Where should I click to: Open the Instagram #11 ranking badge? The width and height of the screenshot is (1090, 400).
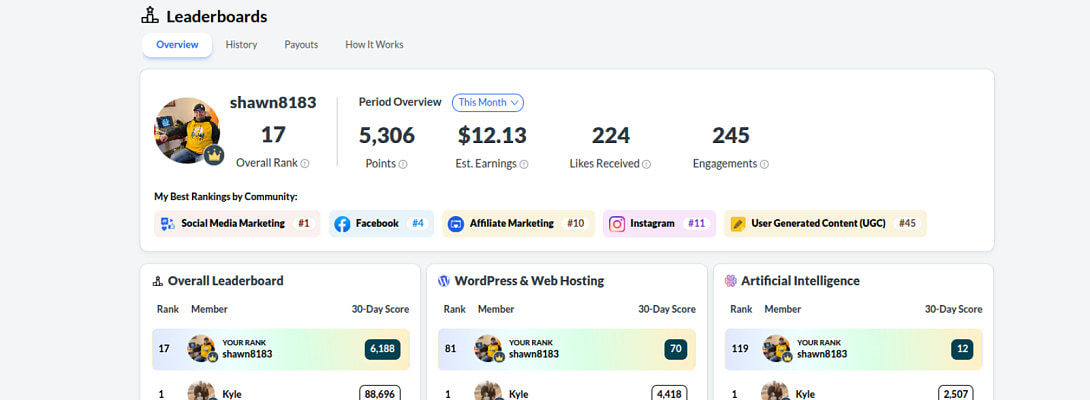click(659, 223)
